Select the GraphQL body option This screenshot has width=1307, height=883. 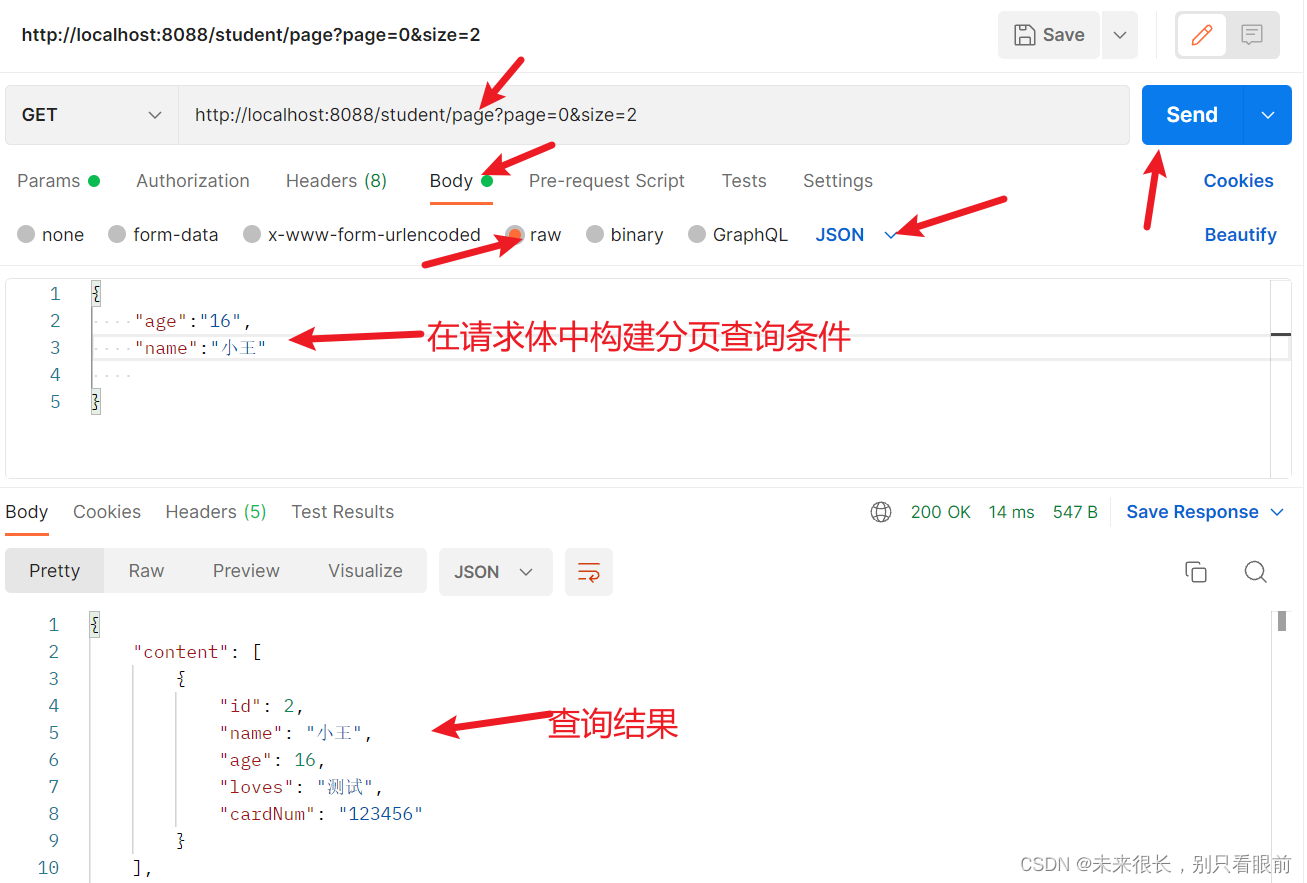[x=697, y=234]
